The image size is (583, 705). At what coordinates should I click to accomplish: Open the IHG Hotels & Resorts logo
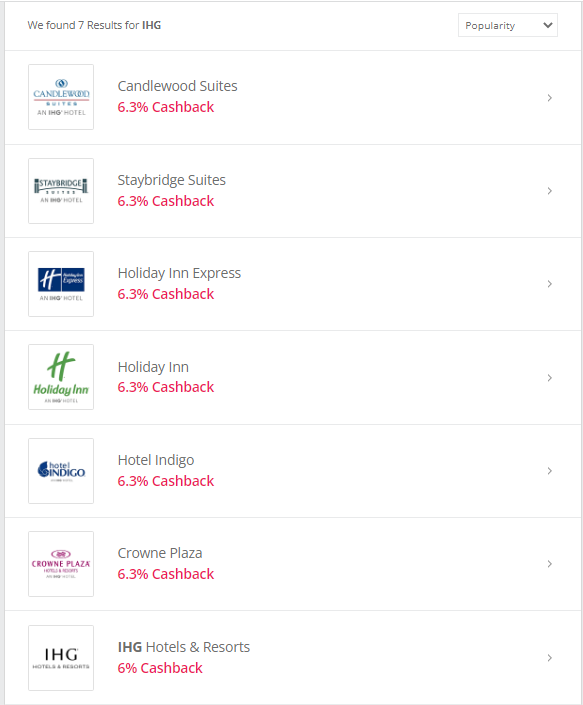(61, 658)
